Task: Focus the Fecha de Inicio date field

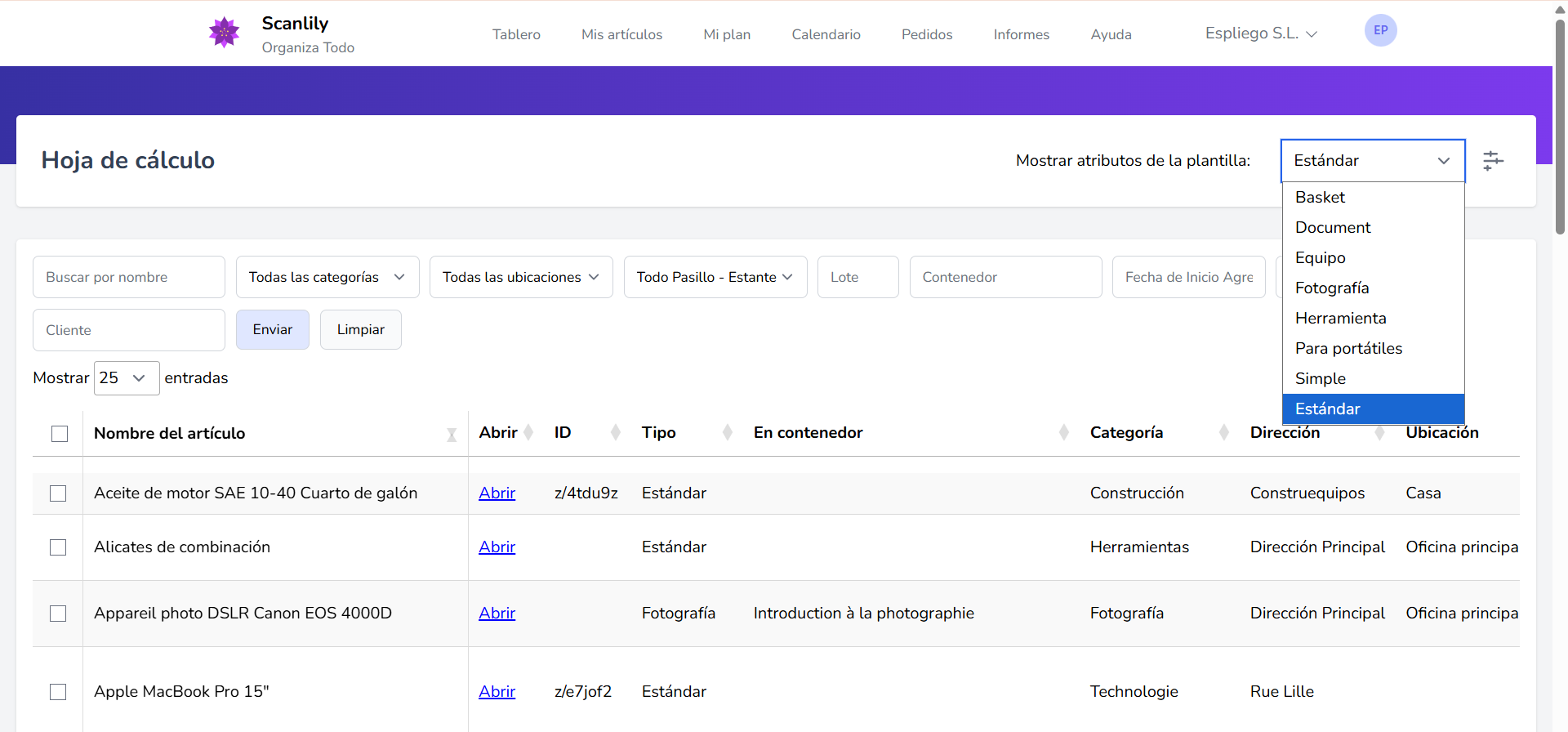Action: pyautogui.click(x=1189, y=277)
